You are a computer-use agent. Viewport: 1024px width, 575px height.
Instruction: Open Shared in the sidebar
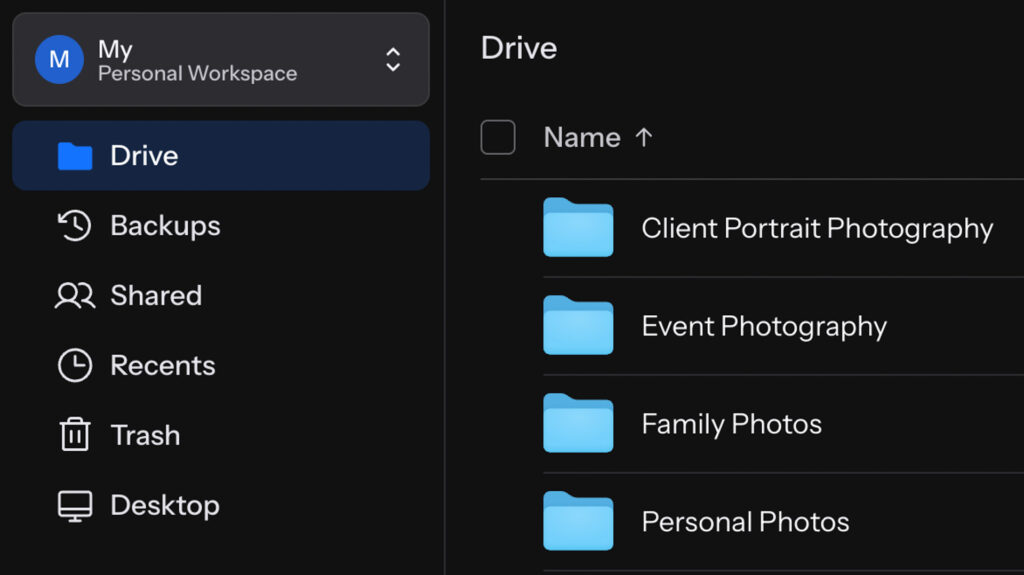(x=221, y=295)
